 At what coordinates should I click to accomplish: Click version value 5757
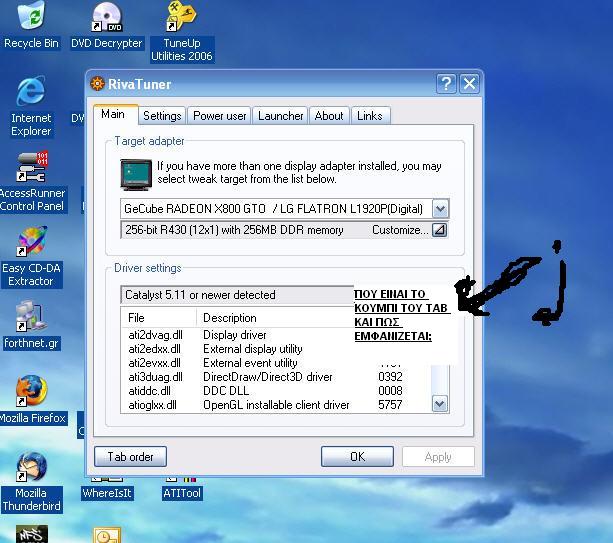coord(390,405)
